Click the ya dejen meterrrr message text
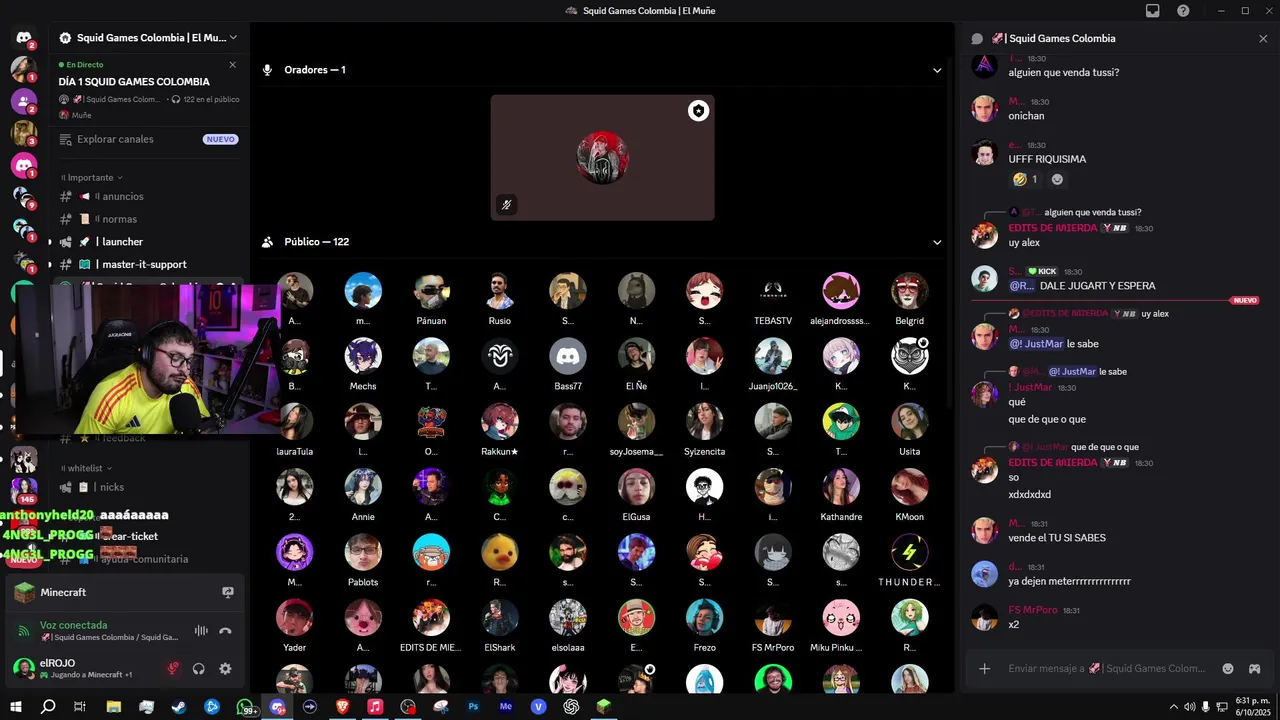1280x720 pixels. 1069,581
